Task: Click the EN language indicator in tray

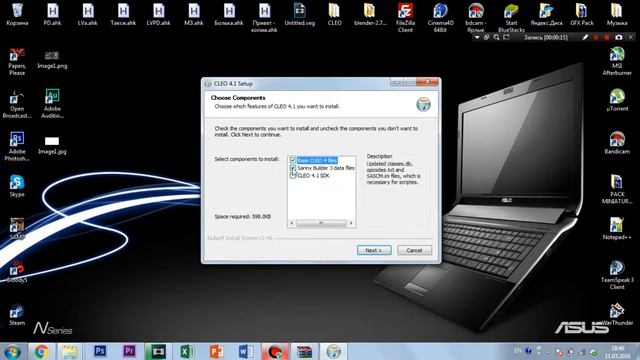Action: (518, 351)
